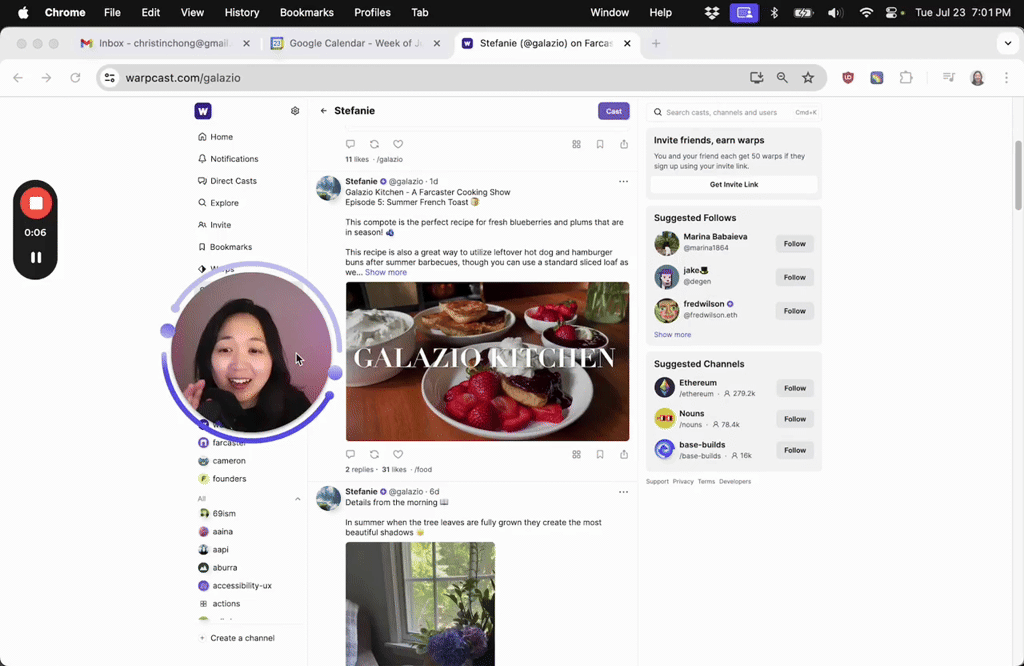The width and height of the screenshot is (1024, 666).
Task: Open Chrome extensions puzzle icon
Action: pyautogui.click(x=906, y=78)
